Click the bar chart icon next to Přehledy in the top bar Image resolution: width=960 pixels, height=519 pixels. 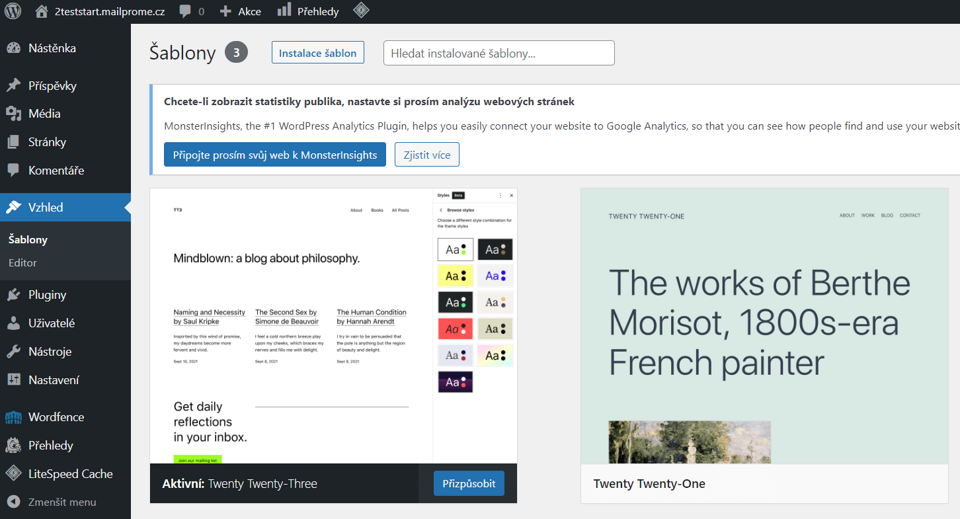283,10
